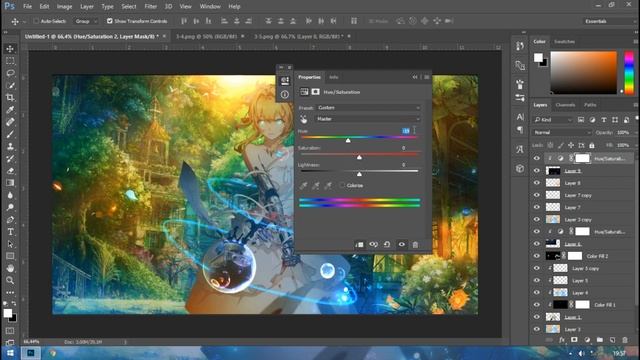The image size is (640, 360).
Task: Open the Group dropdown in options bar
Action: pos(86,21)
